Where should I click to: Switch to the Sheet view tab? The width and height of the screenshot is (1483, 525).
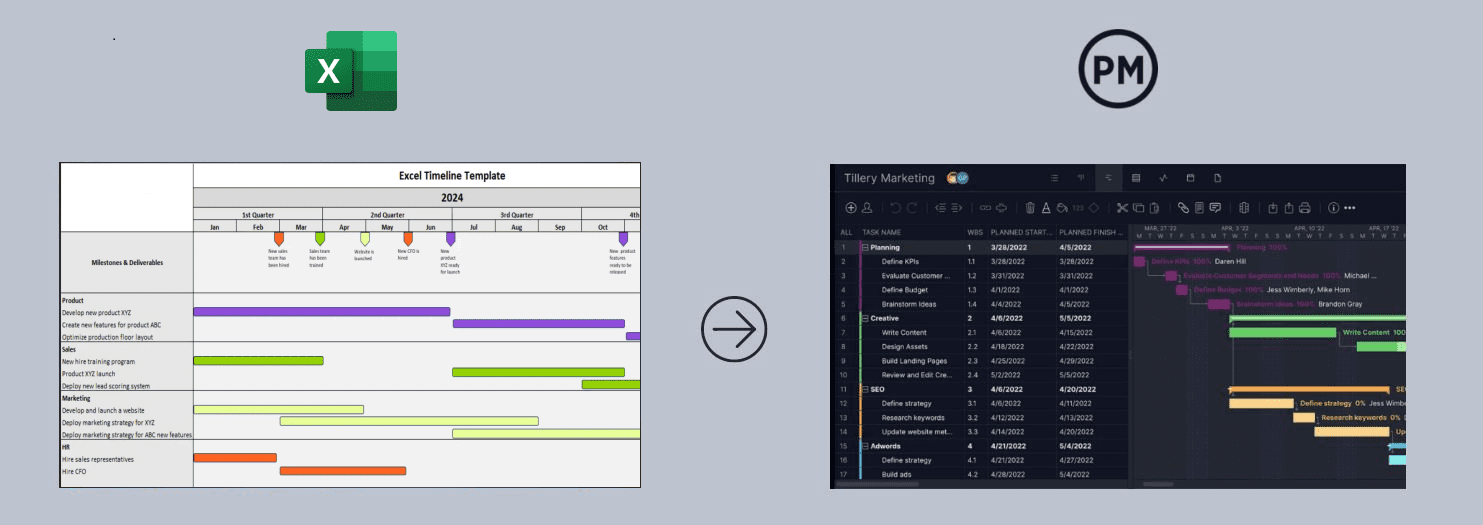pos(1136,178)
